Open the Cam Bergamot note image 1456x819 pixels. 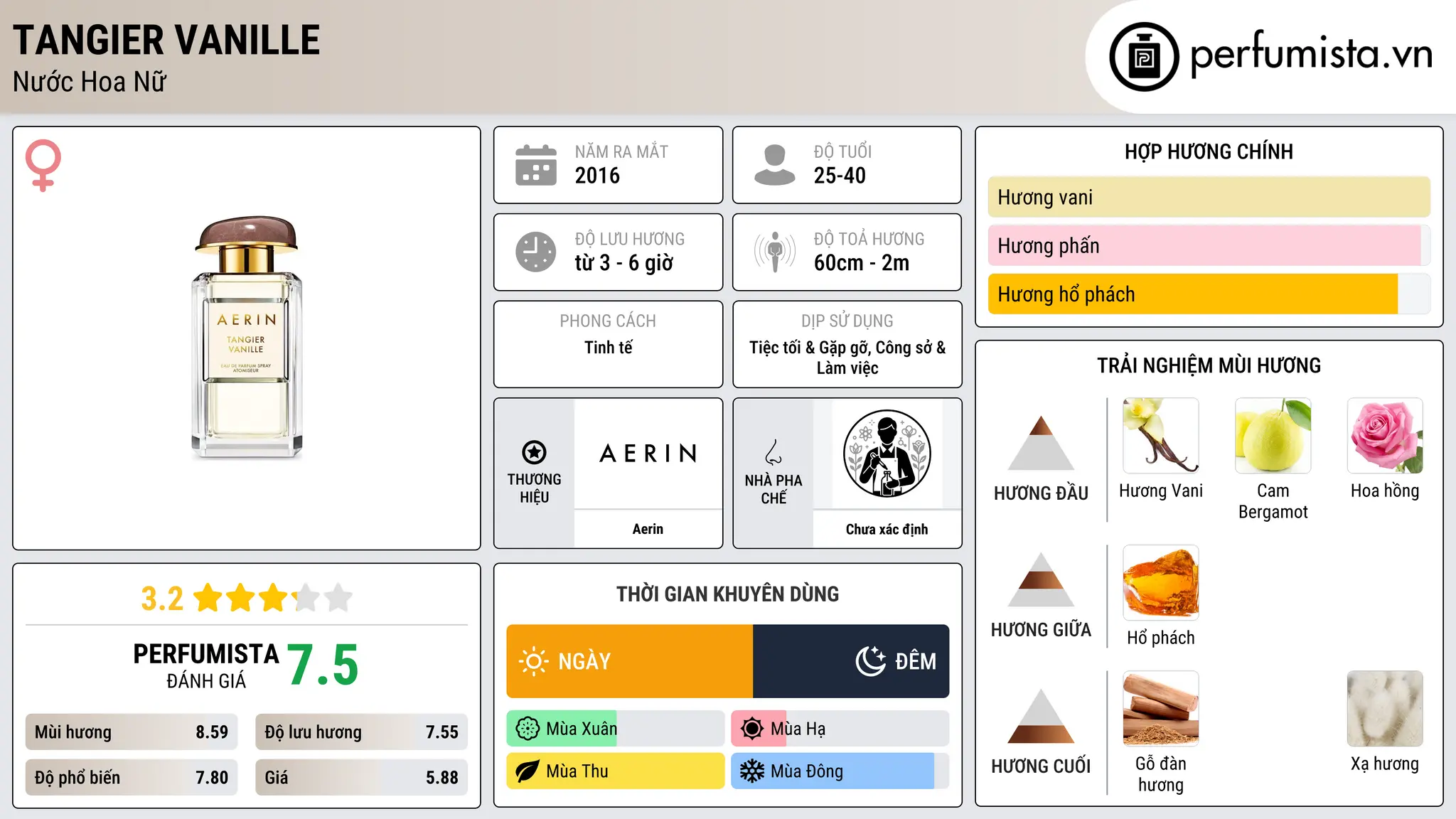tap(1273, 436)
